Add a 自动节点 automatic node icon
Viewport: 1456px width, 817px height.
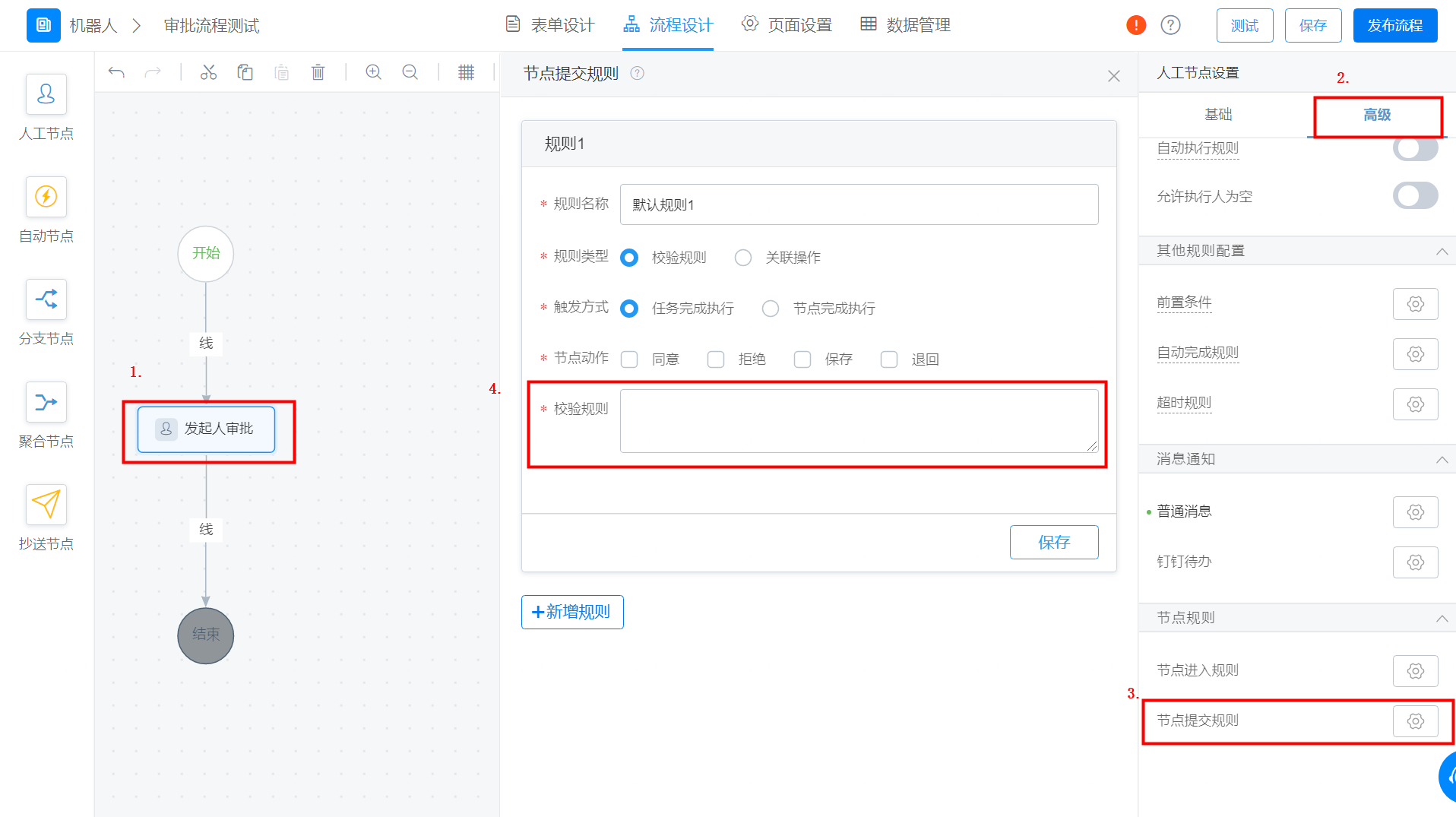tap(46, 197)
